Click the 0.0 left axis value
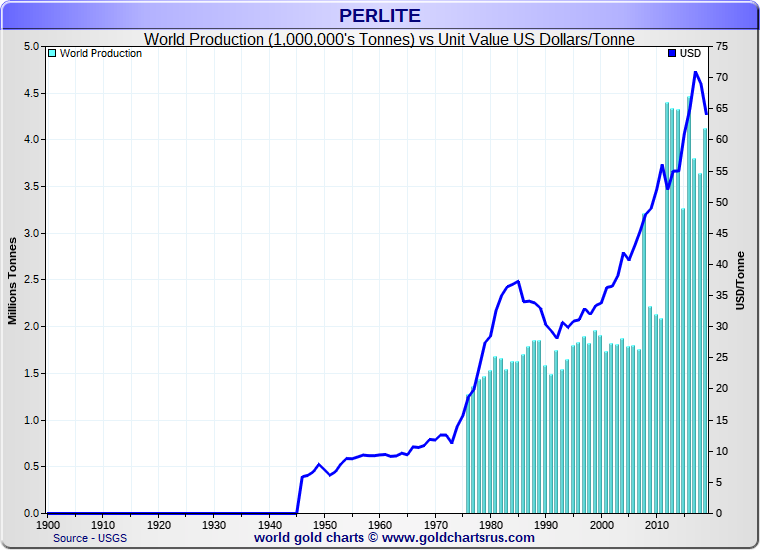 tap(31, 513)
